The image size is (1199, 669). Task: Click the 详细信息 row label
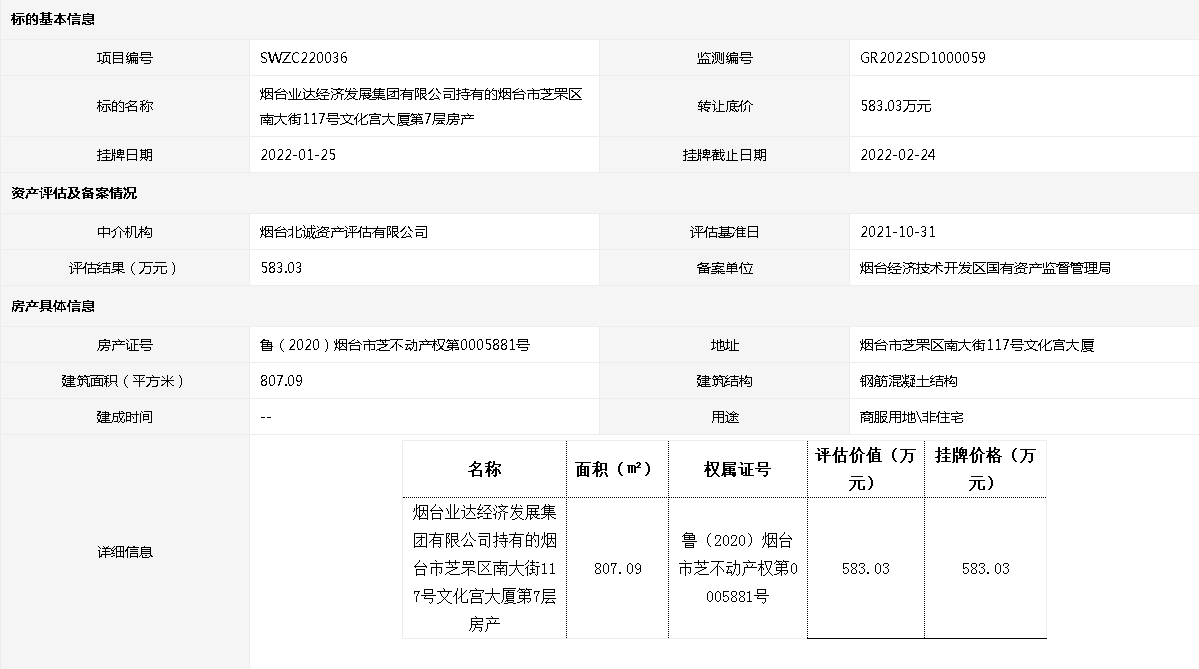tap(125, 552)
